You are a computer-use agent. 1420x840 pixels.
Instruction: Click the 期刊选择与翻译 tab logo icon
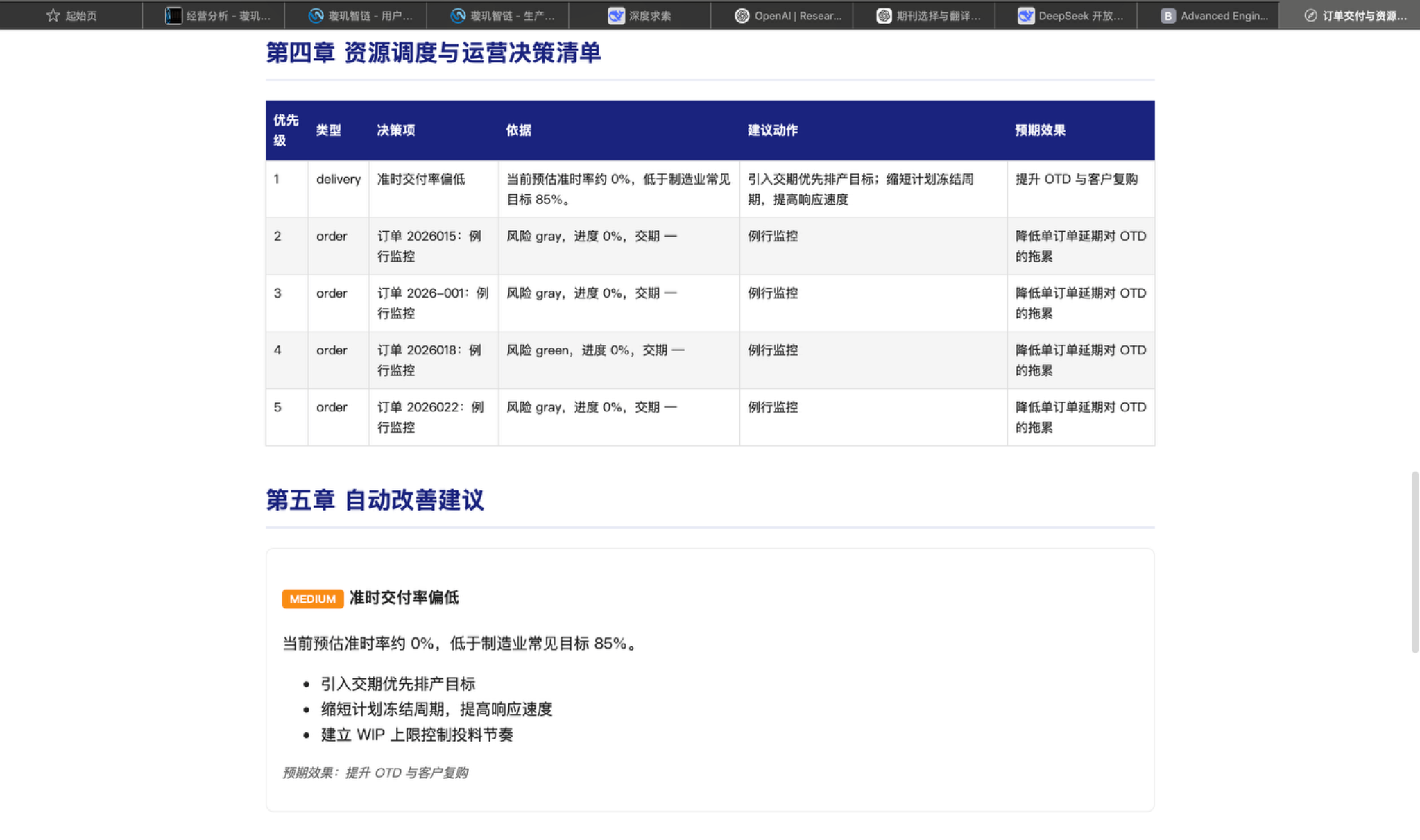tap(884, 15)
